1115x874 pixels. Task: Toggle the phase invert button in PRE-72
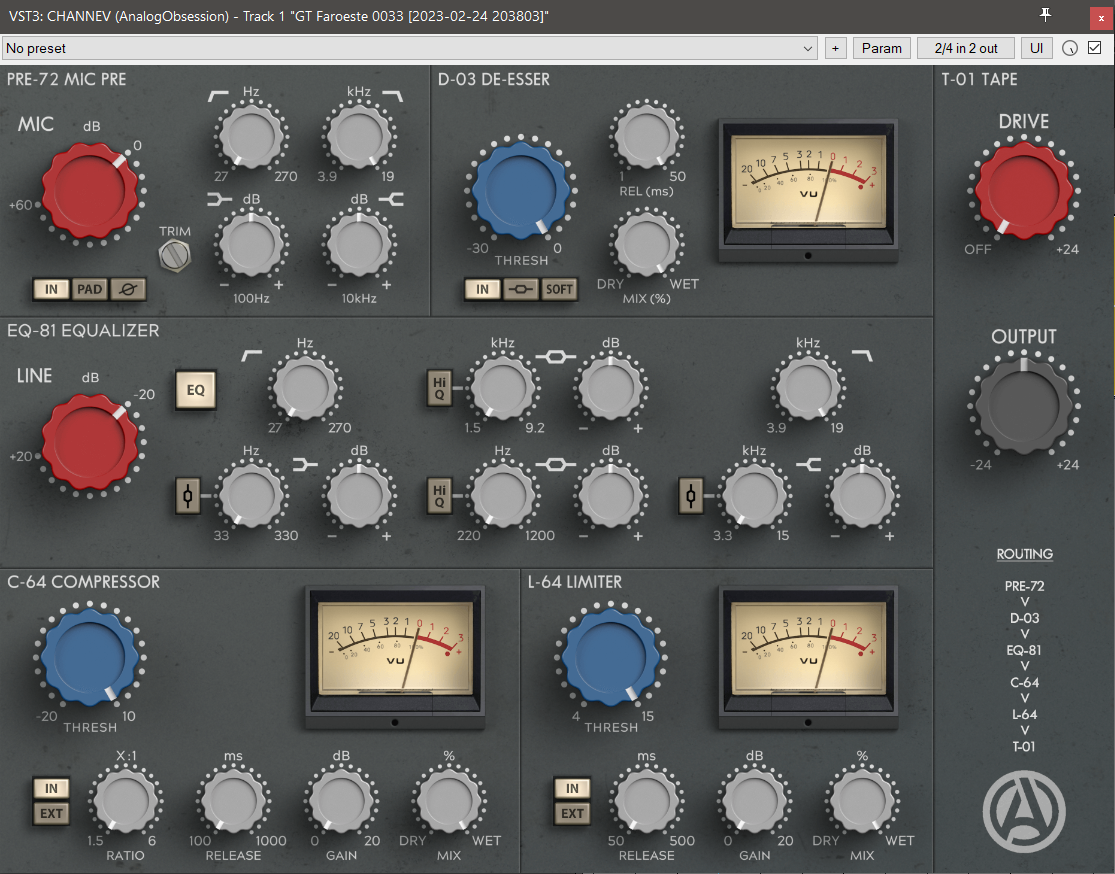coord(129,290)
